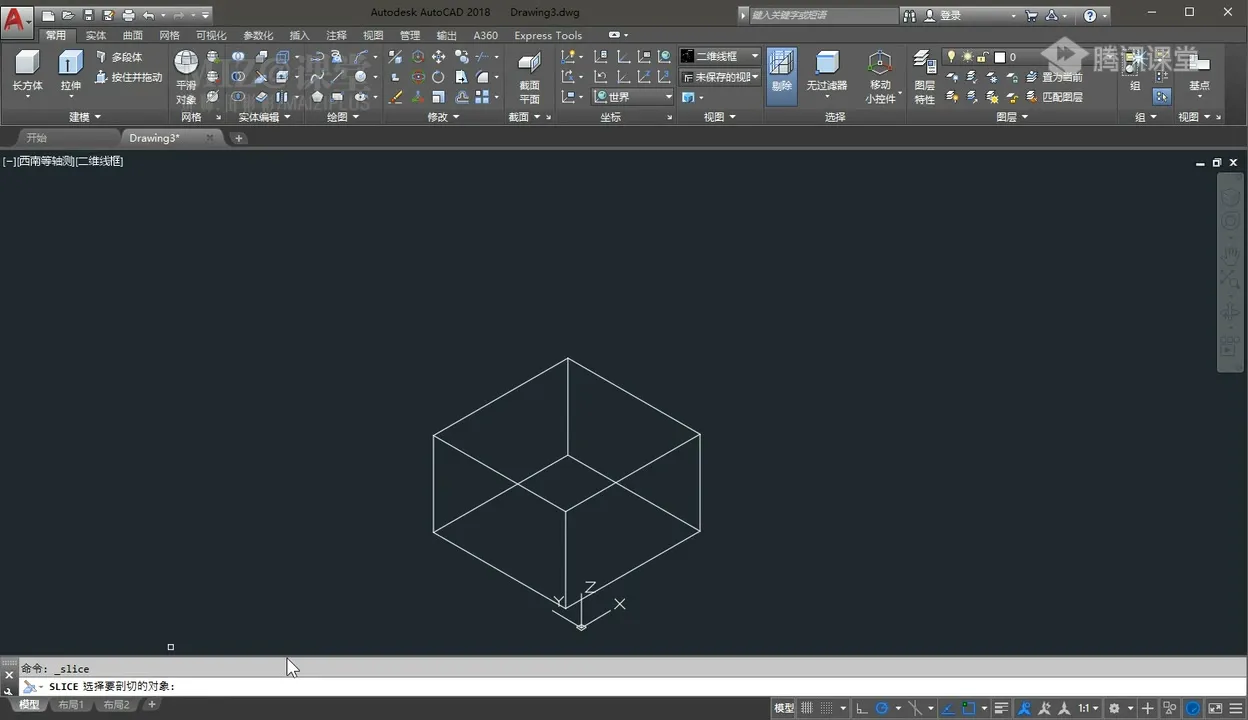1248x720 pixels.
Task: Click the Save icon in quick access toolbar
Action: [87, 15]
